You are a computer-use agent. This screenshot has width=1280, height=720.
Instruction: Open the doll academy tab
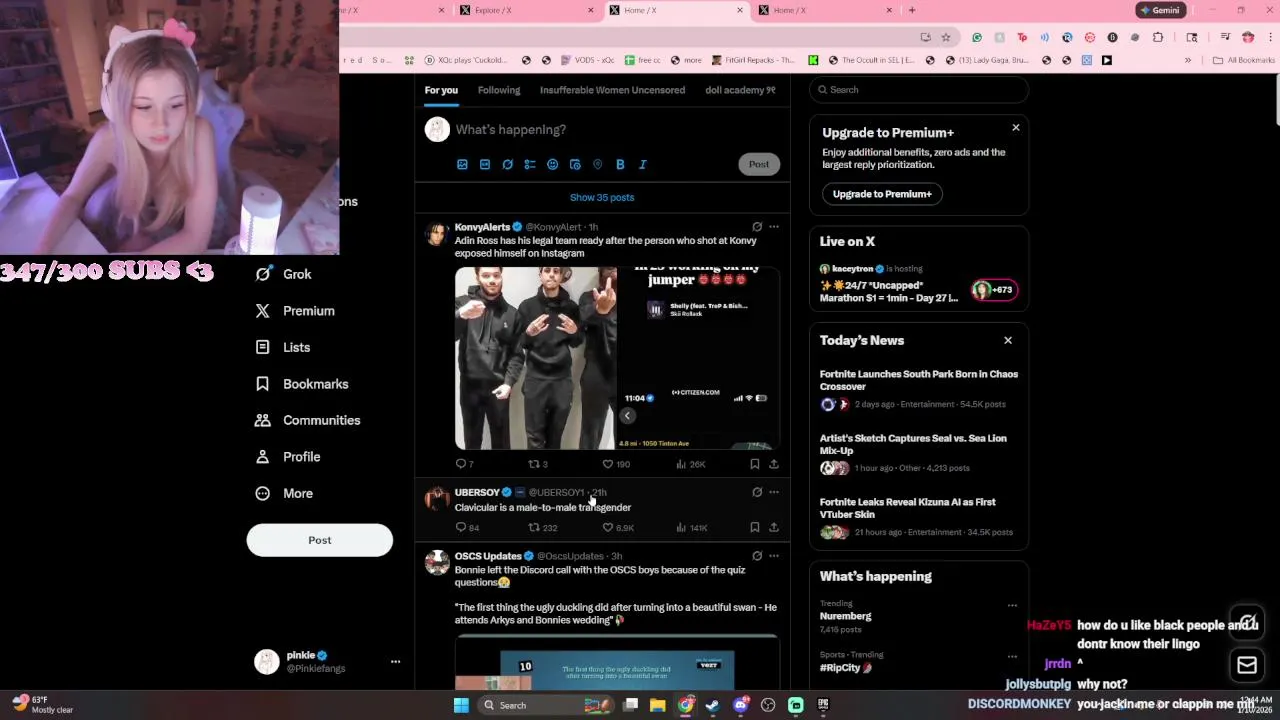740,90
